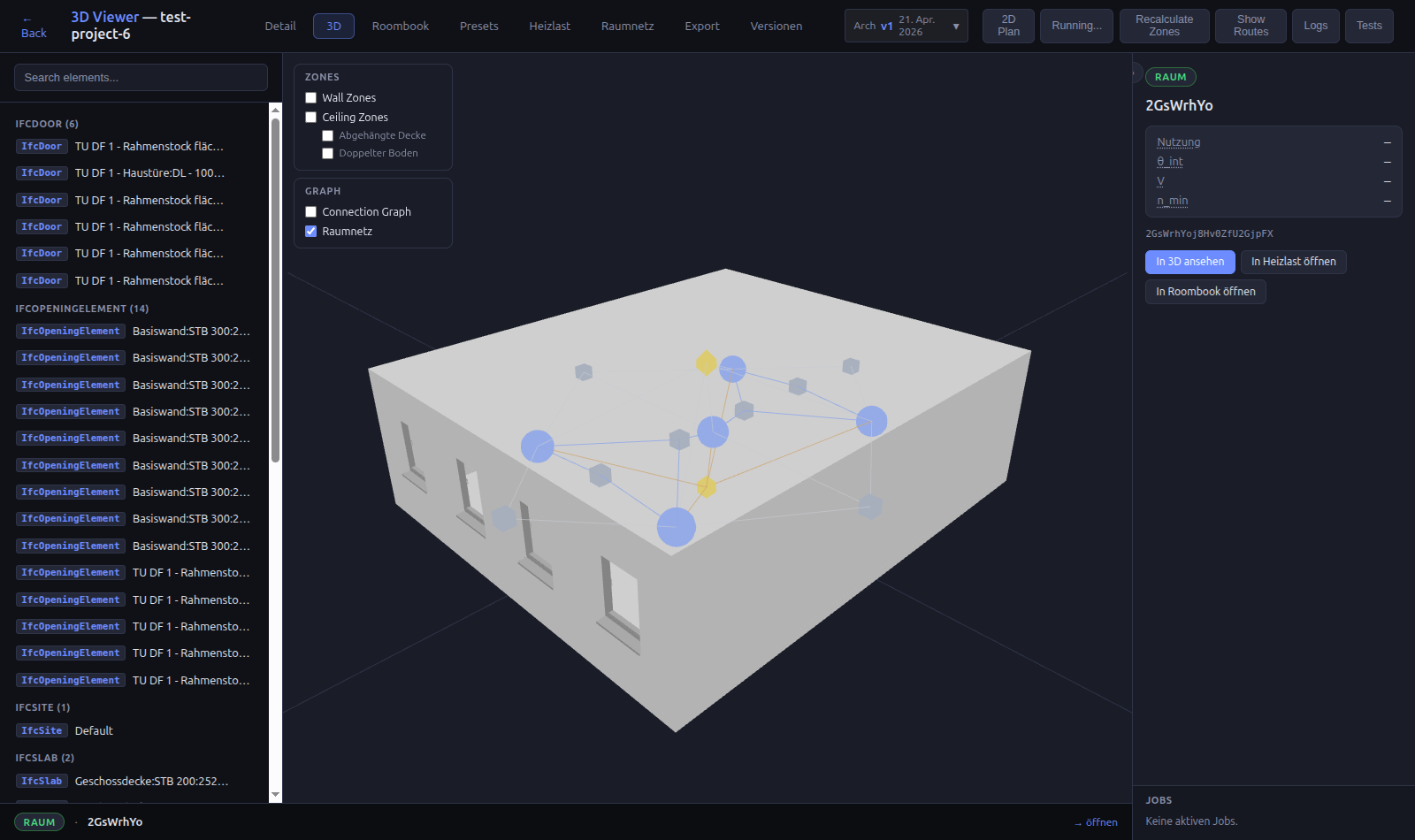Image resolution: width=1415 pixels, height=840 pixels.
Task: Focus the Search elements field
Action: [141, 77]
